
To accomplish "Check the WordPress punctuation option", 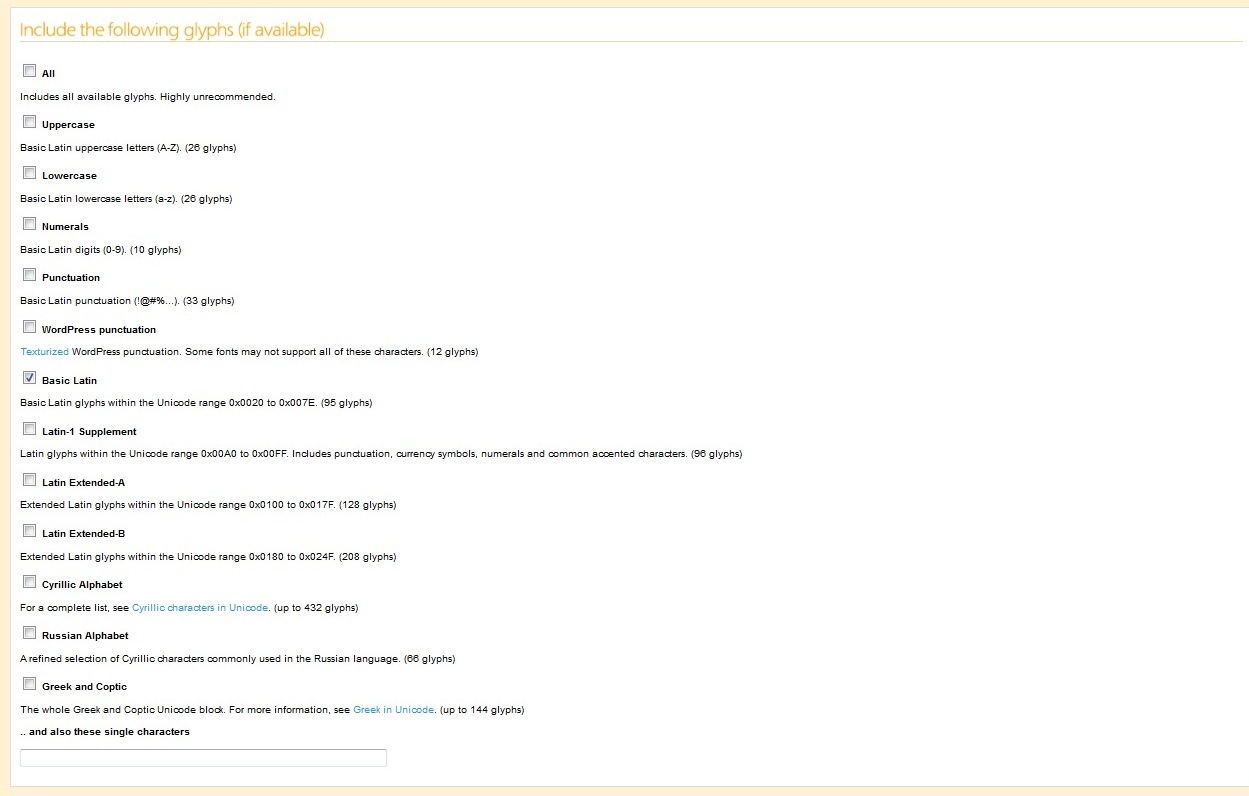I will pyautogui.click(x=29, y=327).
